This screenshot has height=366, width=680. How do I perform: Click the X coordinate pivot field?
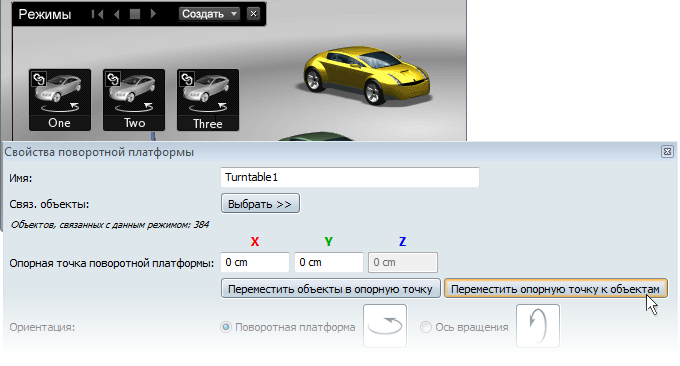[255, 262]
